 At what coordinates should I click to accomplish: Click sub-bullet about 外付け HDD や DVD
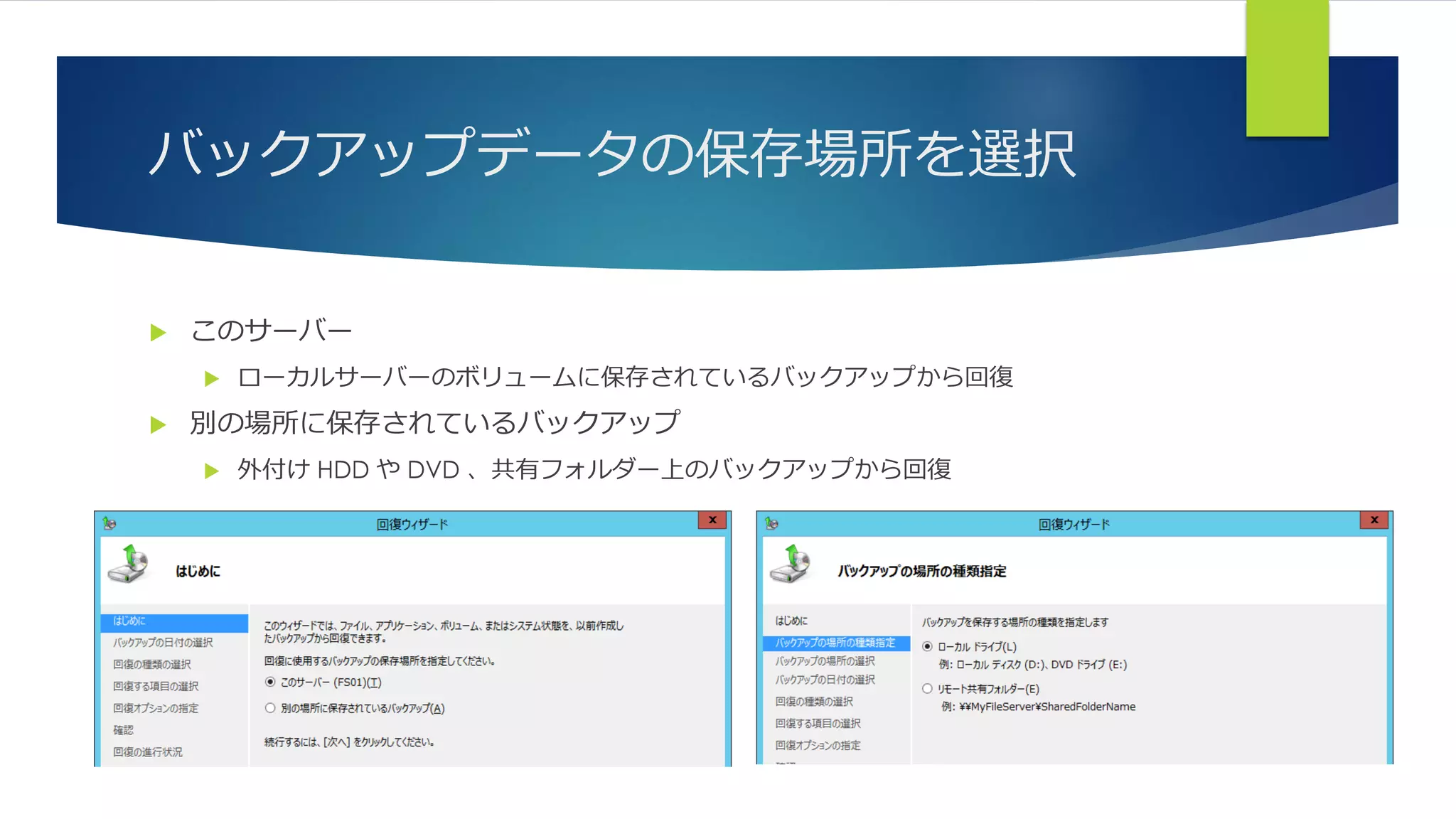(x=594, y=469)
